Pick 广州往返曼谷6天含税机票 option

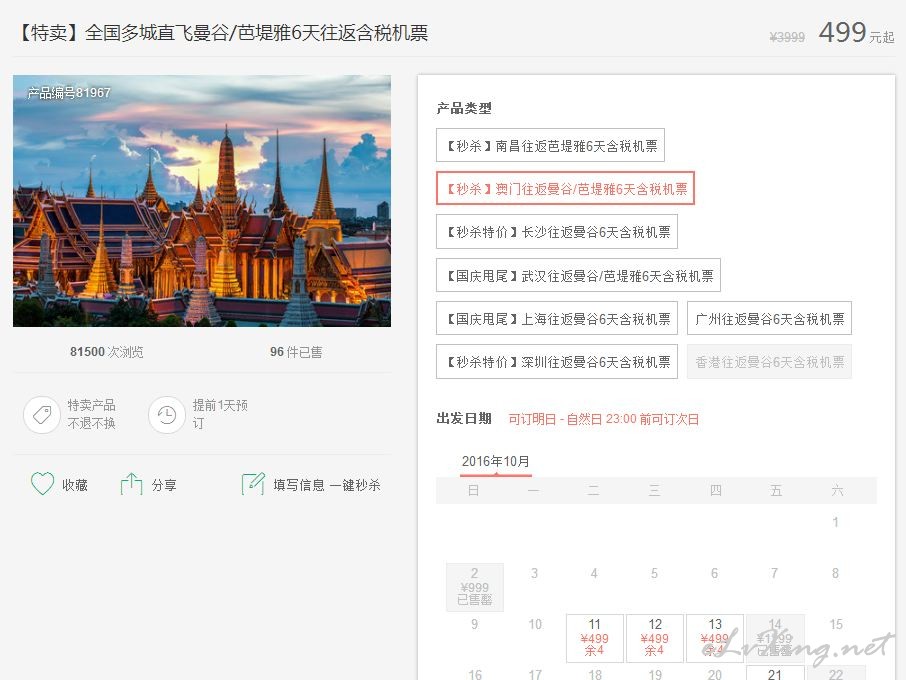769,318
